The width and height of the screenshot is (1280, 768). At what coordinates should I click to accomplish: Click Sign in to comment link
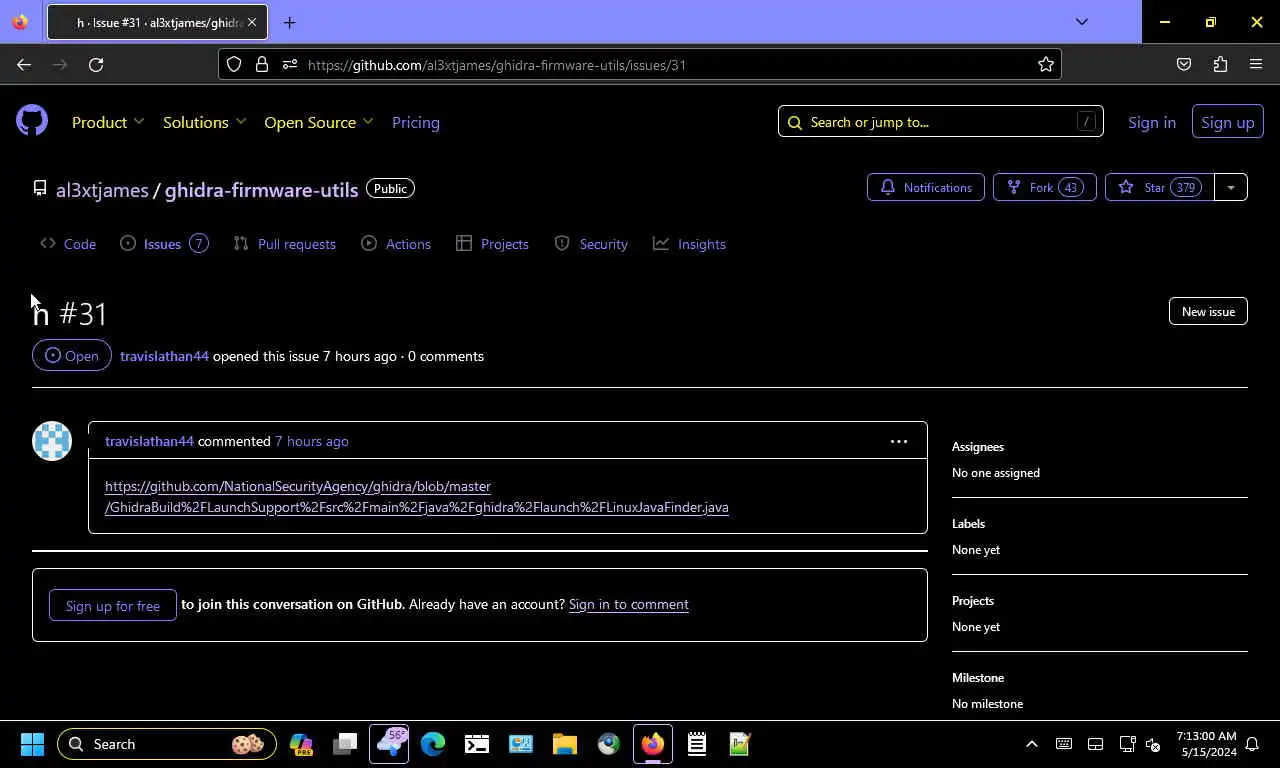point(628,604)
